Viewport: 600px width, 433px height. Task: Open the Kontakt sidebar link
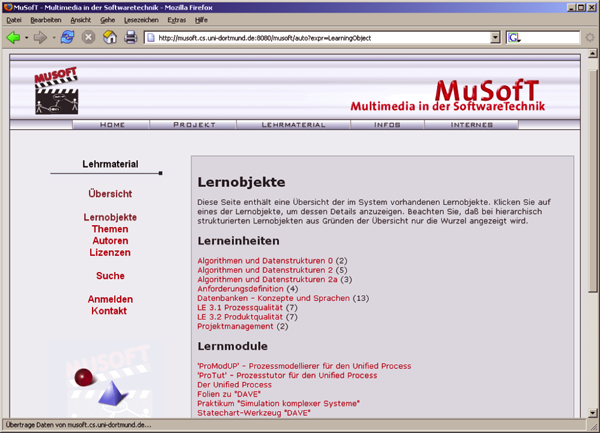pos(109,311)
